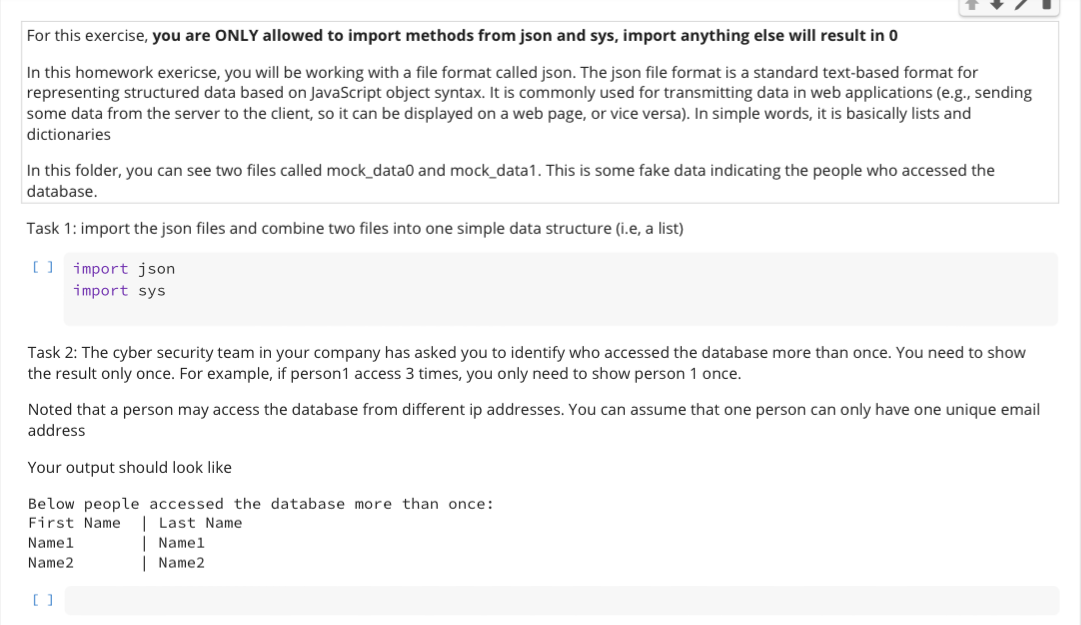Select the Task 1 text cell

pyautogui.click(x=355, y=229)
